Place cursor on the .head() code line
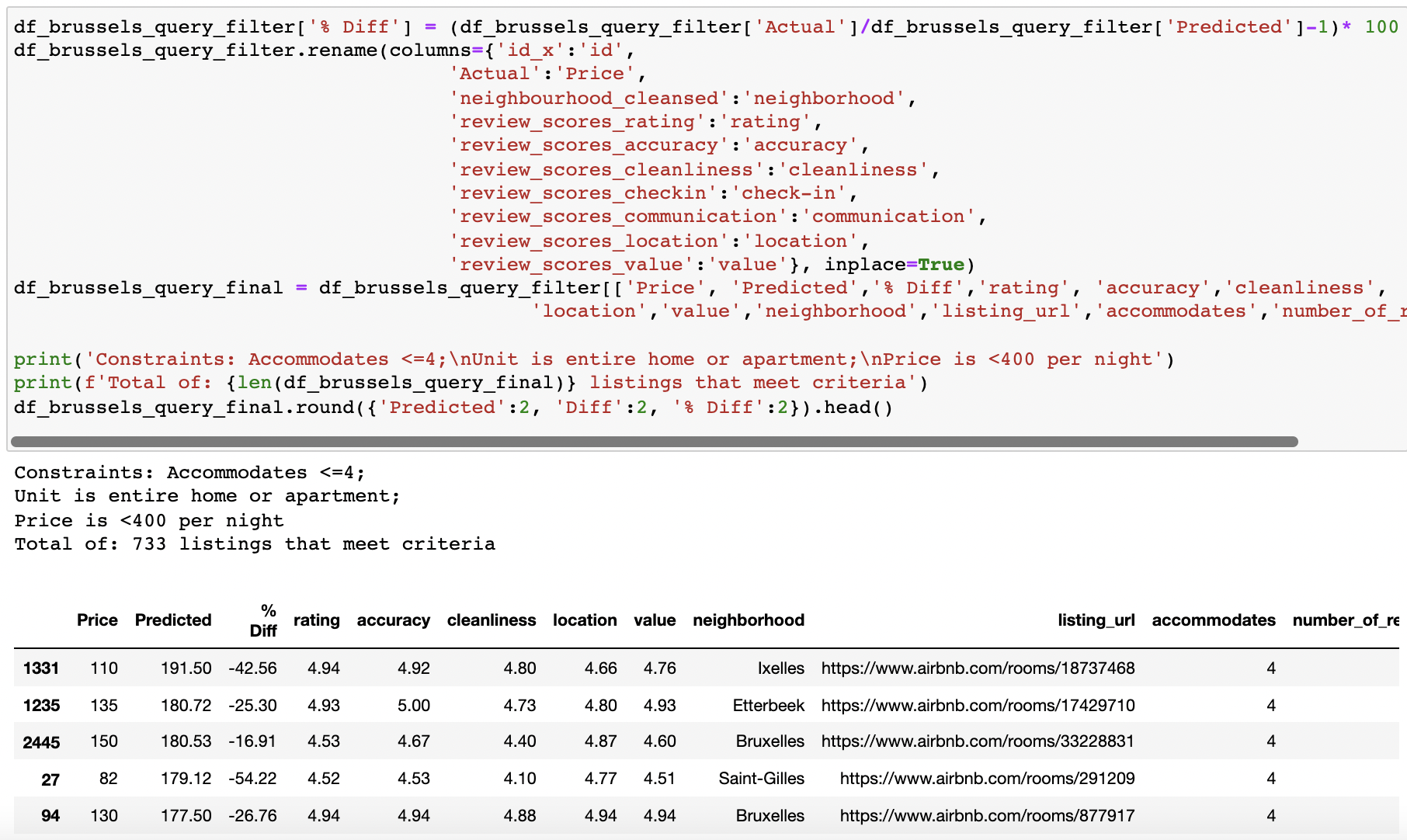 click(x=453, y=408)
